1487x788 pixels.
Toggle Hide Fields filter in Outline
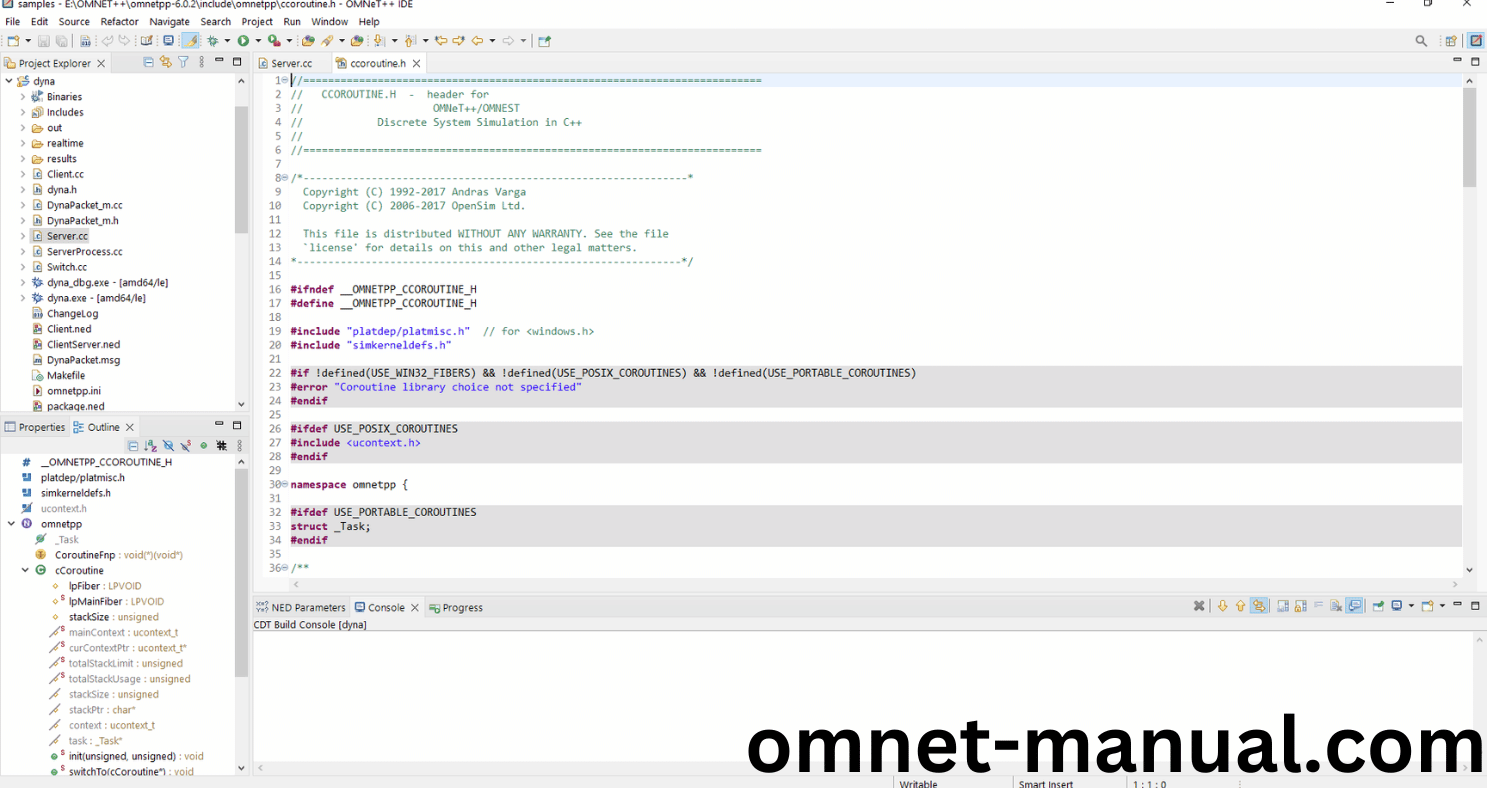168,446
